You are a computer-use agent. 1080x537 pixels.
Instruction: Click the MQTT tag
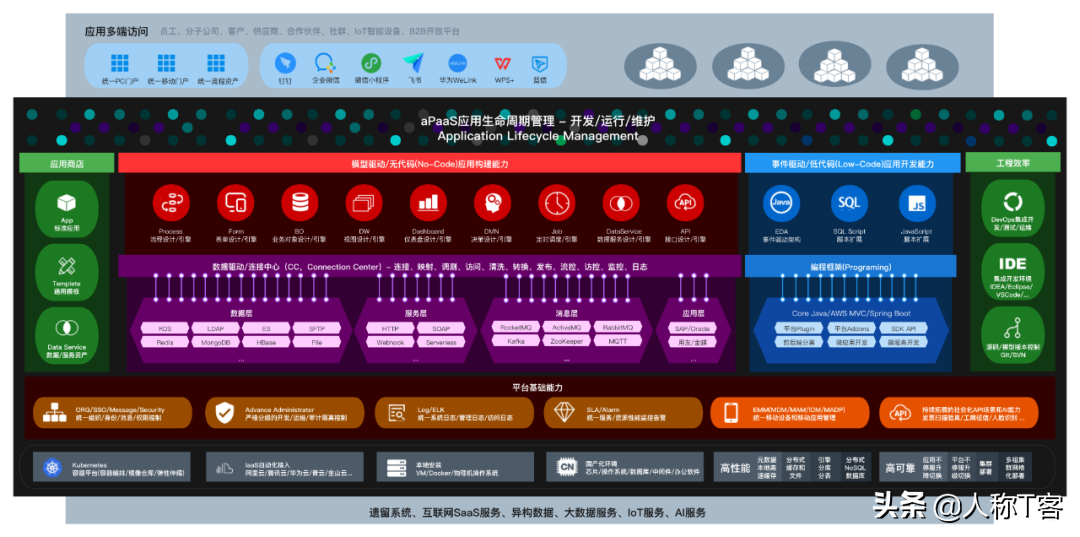coord(618,341)
